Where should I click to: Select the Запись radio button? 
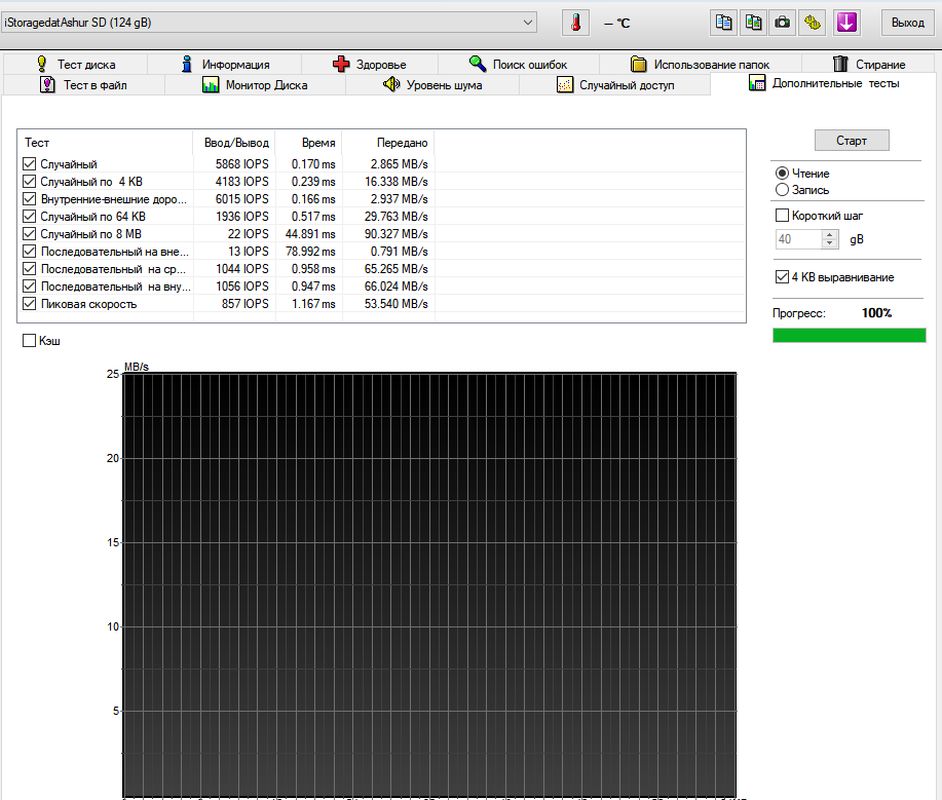(782, 190)
